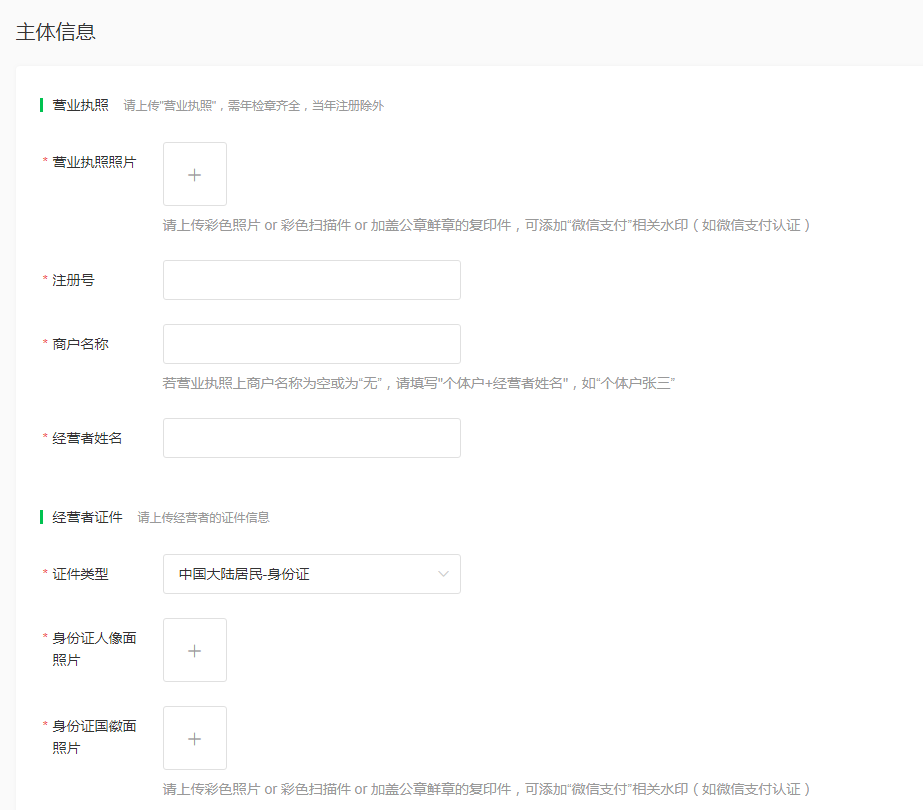This screenshot has width=923, height=810.
Task: Click the 注册号 field label
Action: pos(73,280)
